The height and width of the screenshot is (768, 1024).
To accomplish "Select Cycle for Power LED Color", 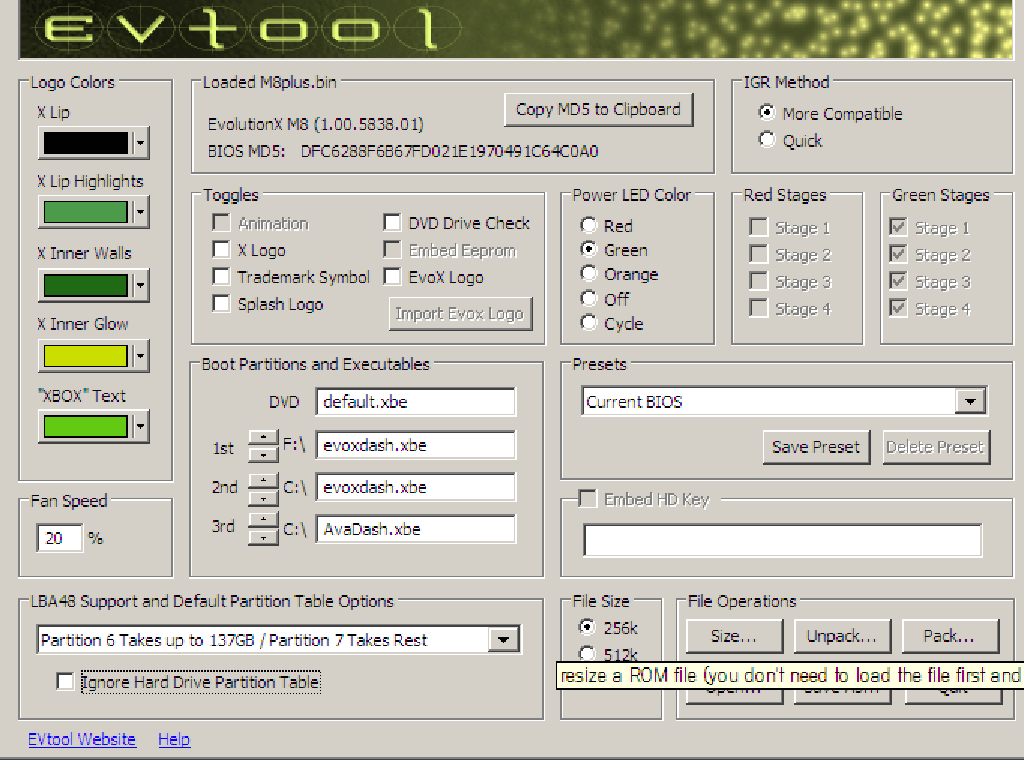I will (x=588, y=323).
